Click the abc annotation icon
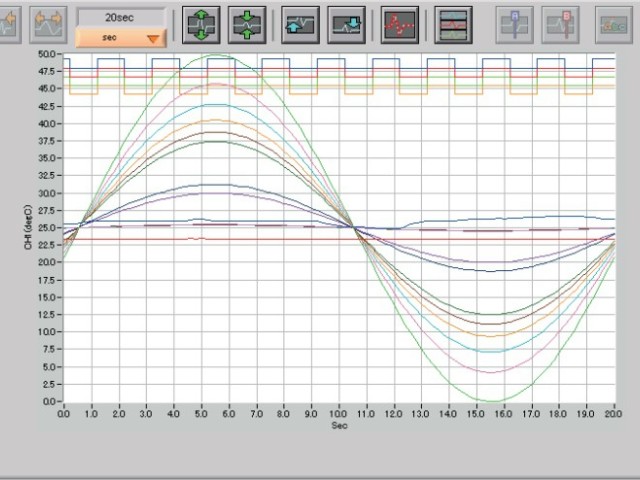The height and width of the screenshot is (480, 640). point(613,24)
